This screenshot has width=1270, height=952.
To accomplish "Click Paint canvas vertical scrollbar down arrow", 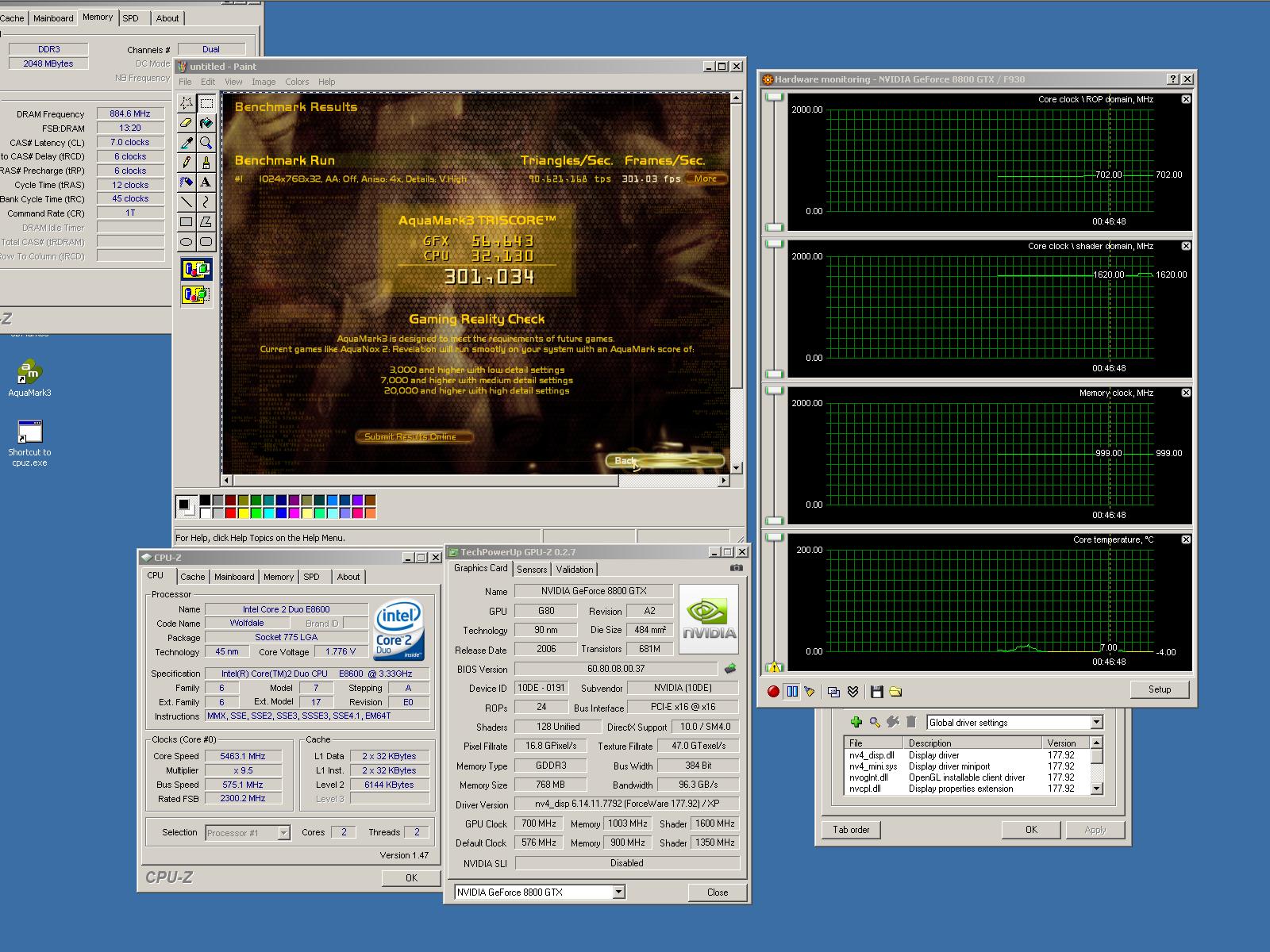I will point(736,468).
